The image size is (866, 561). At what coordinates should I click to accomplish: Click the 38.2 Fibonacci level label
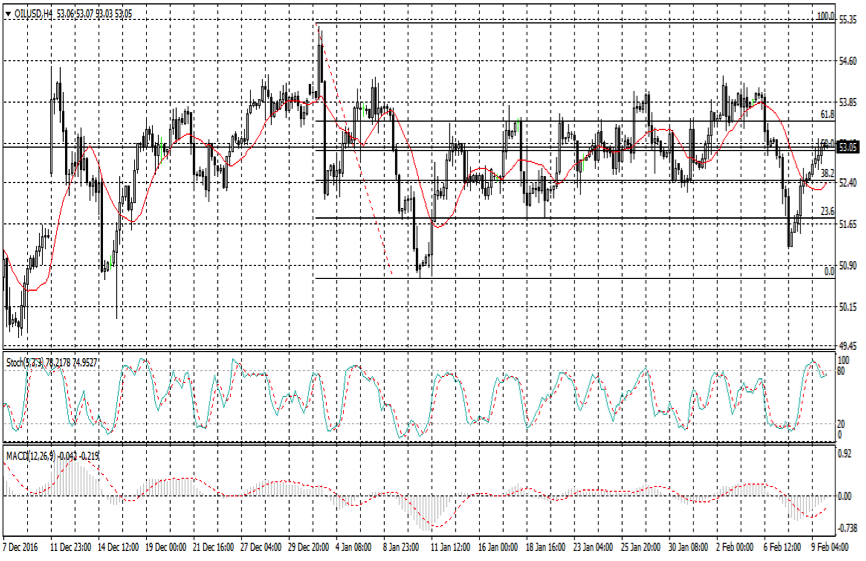827,173
